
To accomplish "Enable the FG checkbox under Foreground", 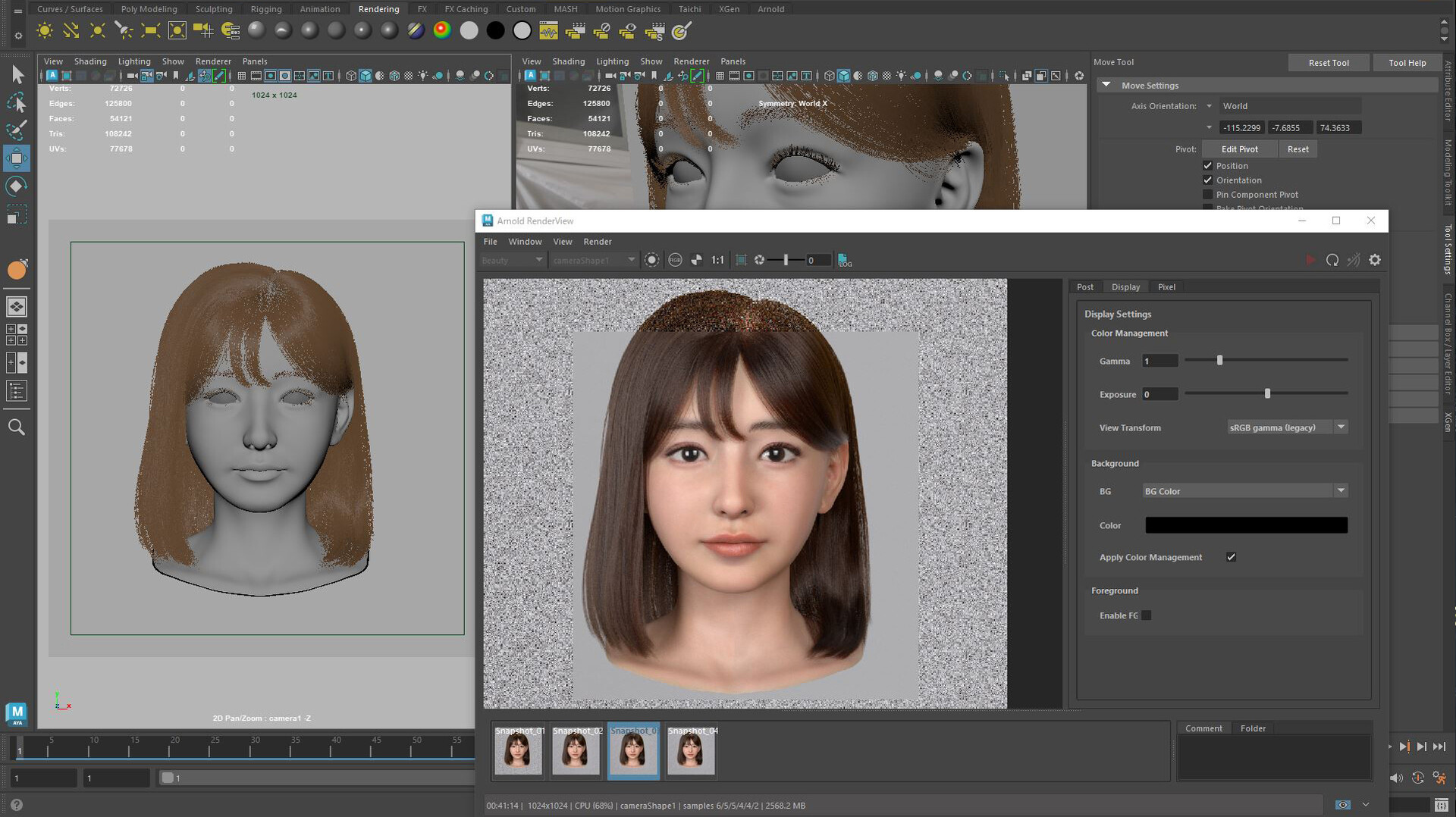I will pyautogui.click(x=1146, y=615).
